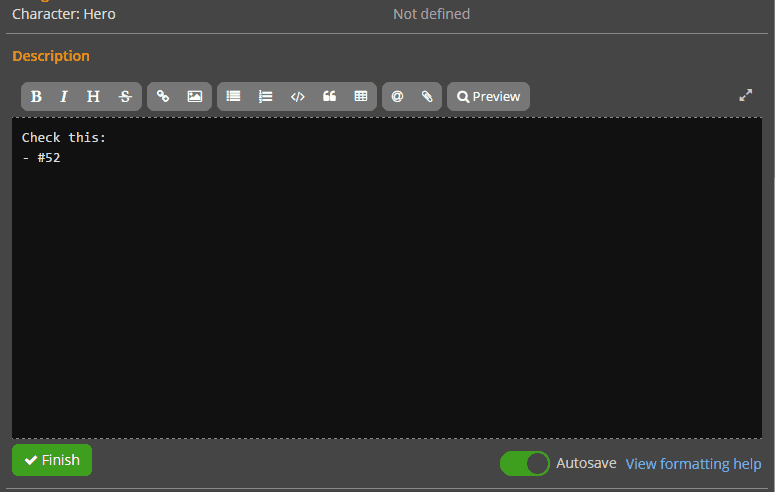Mention a user with the @ icon
This screenshot has height=492, width=775.
tap(397, 96)
